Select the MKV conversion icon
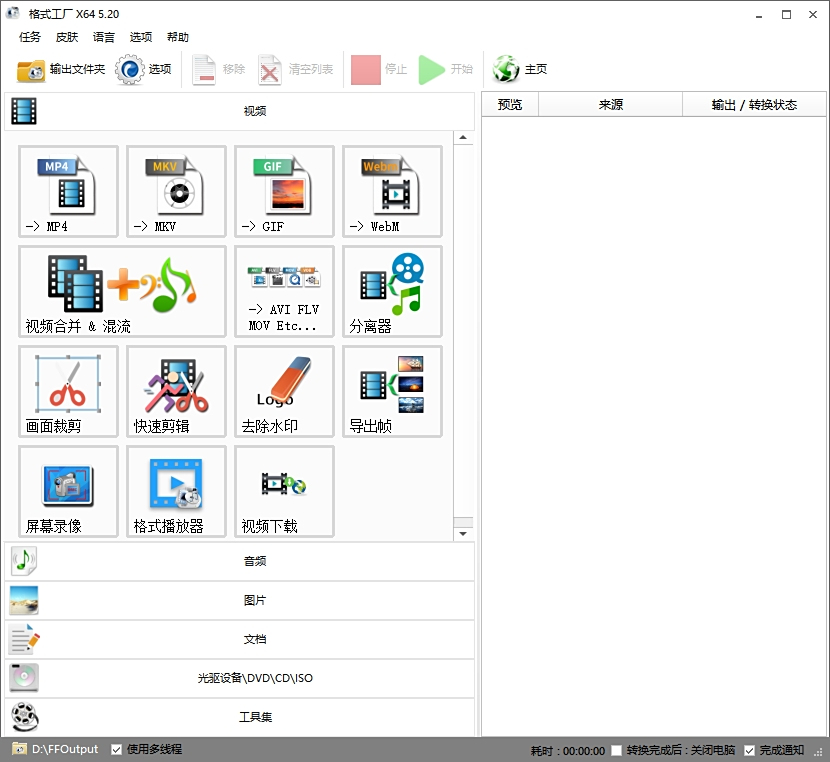 [x=176, y=191]
